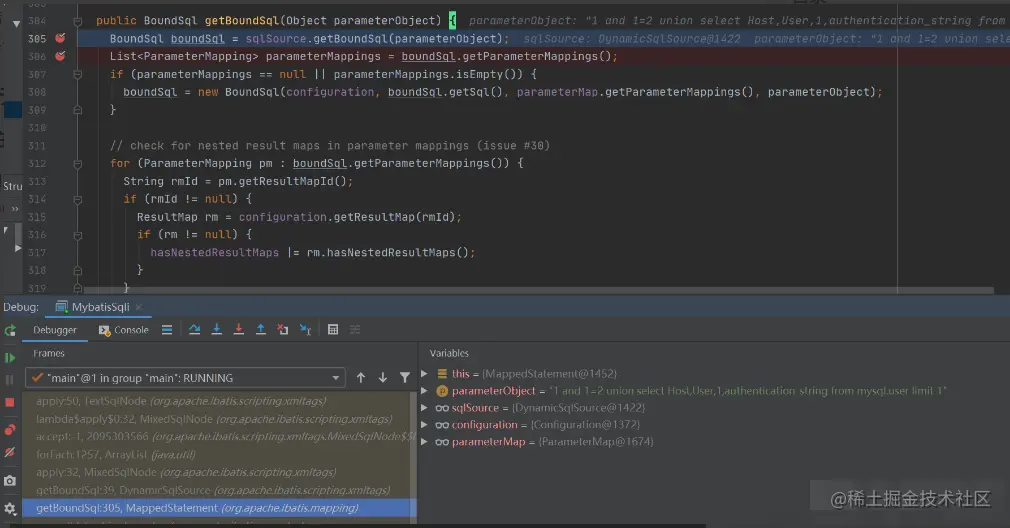Click the red Force Step Into icon
Viewport: 1010px width, 528px height.
pyautogui.click(x=238, y=330)
